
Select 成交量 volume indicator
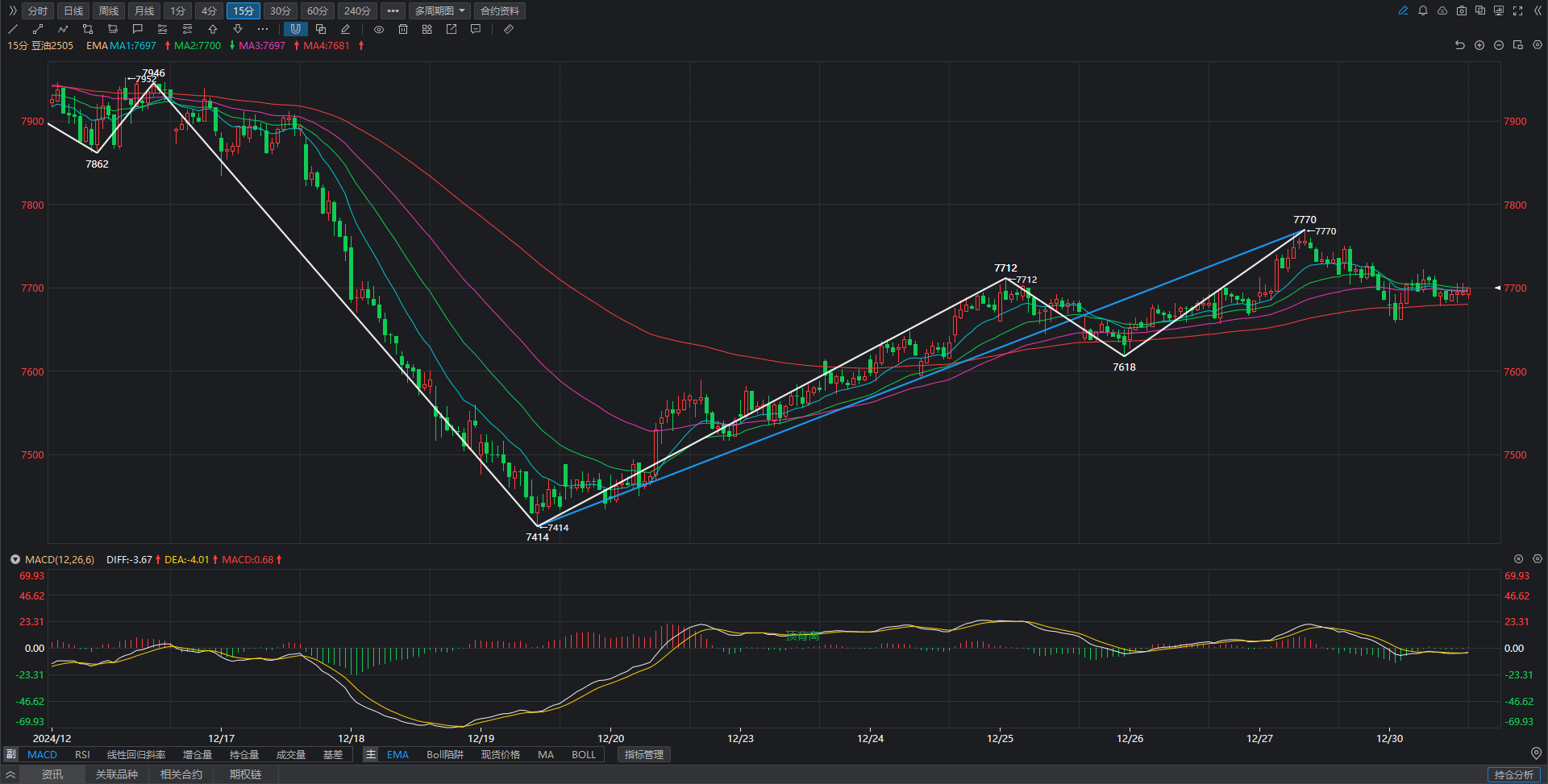(291, 754)
